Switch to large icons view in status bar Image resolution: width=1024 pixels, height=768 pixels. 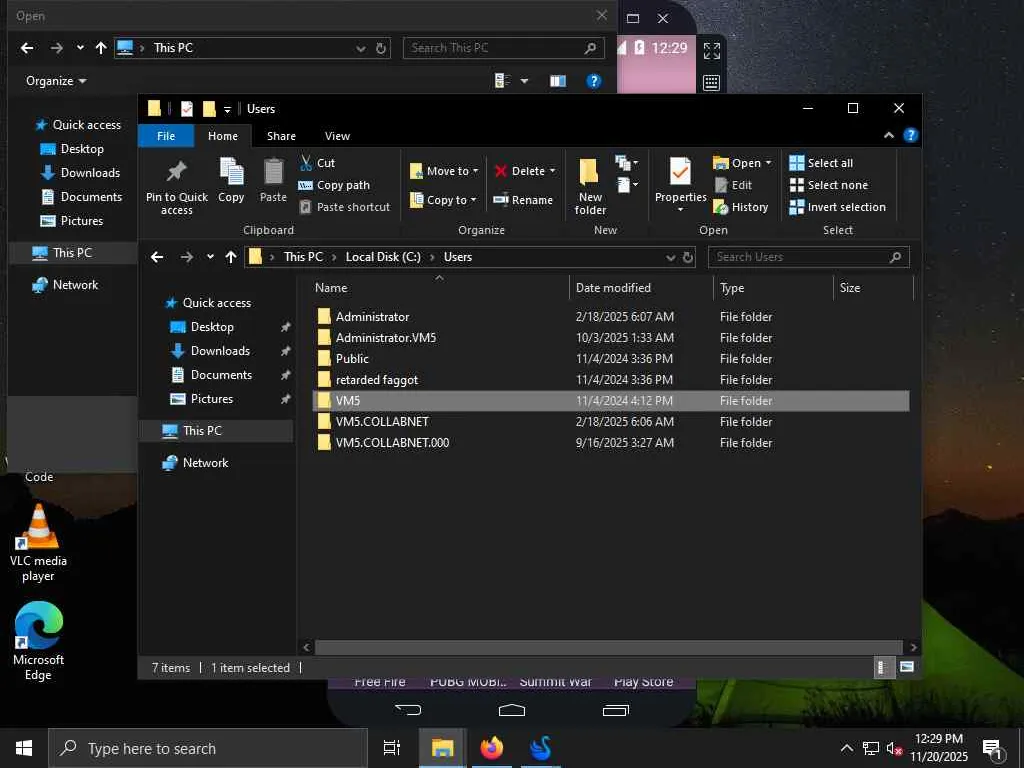point(907,667)
